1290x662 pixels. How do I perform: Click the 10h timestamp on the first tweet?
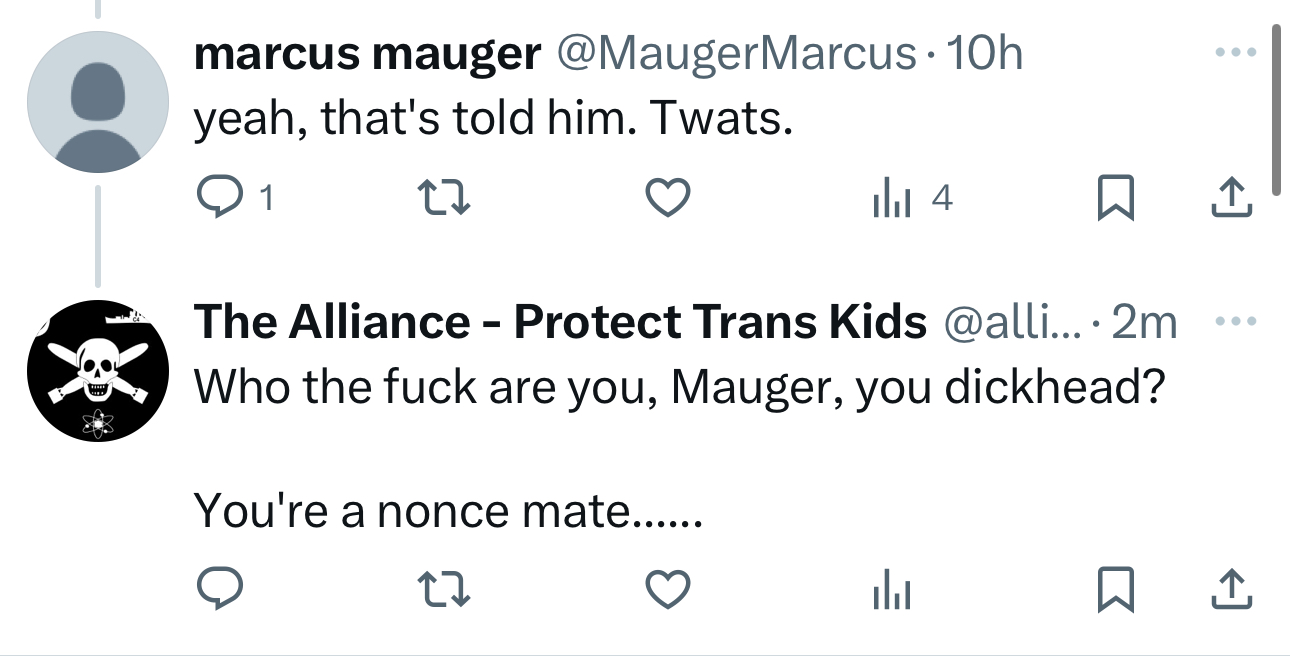984,53
